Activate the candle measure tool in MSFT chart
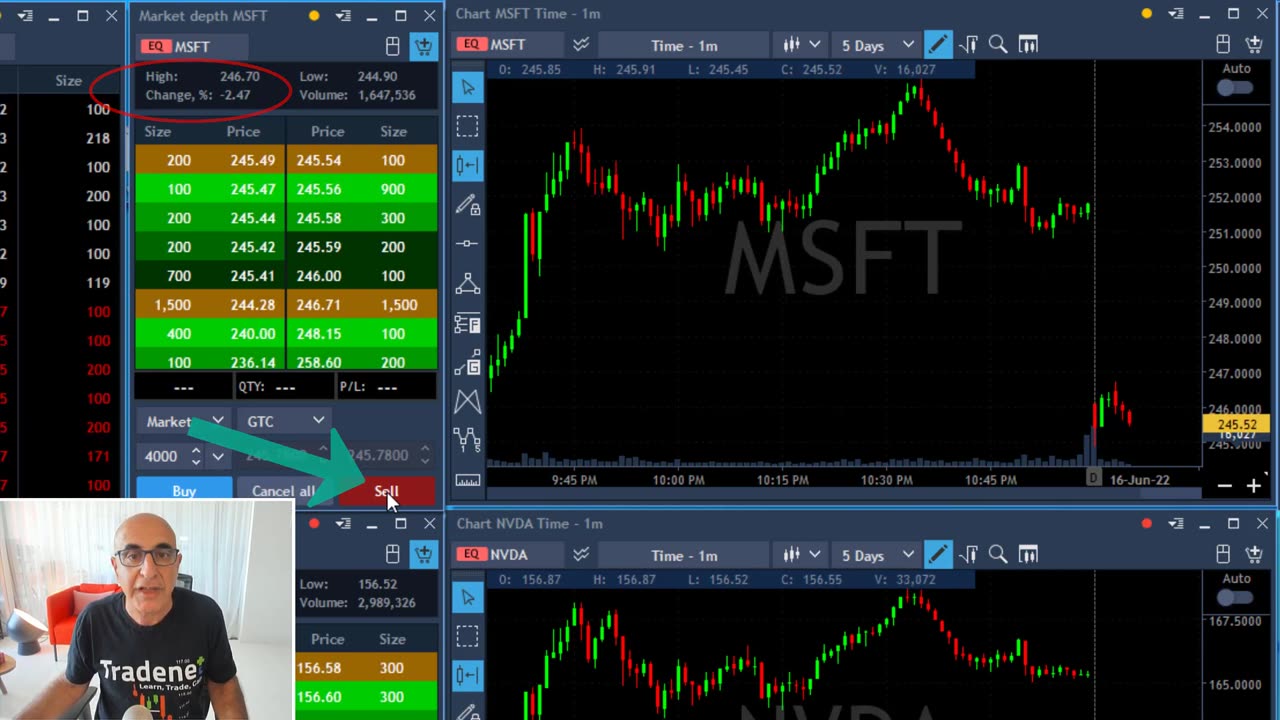 click(467, 165)
